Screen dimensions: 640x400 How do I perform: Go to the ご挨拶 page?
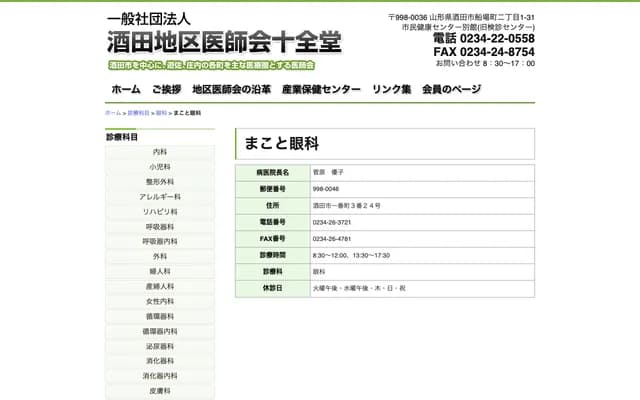coord(166,89)
